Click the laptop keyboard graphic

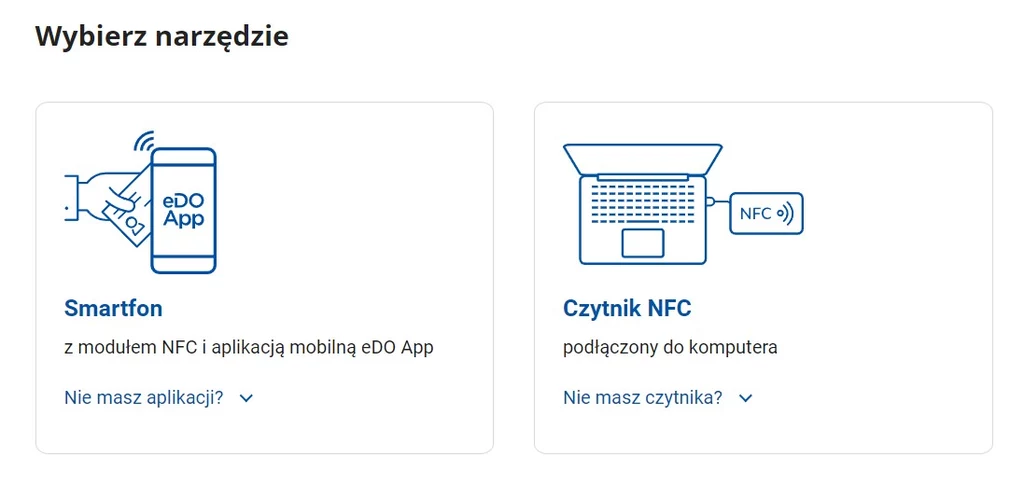pos(643,203)
